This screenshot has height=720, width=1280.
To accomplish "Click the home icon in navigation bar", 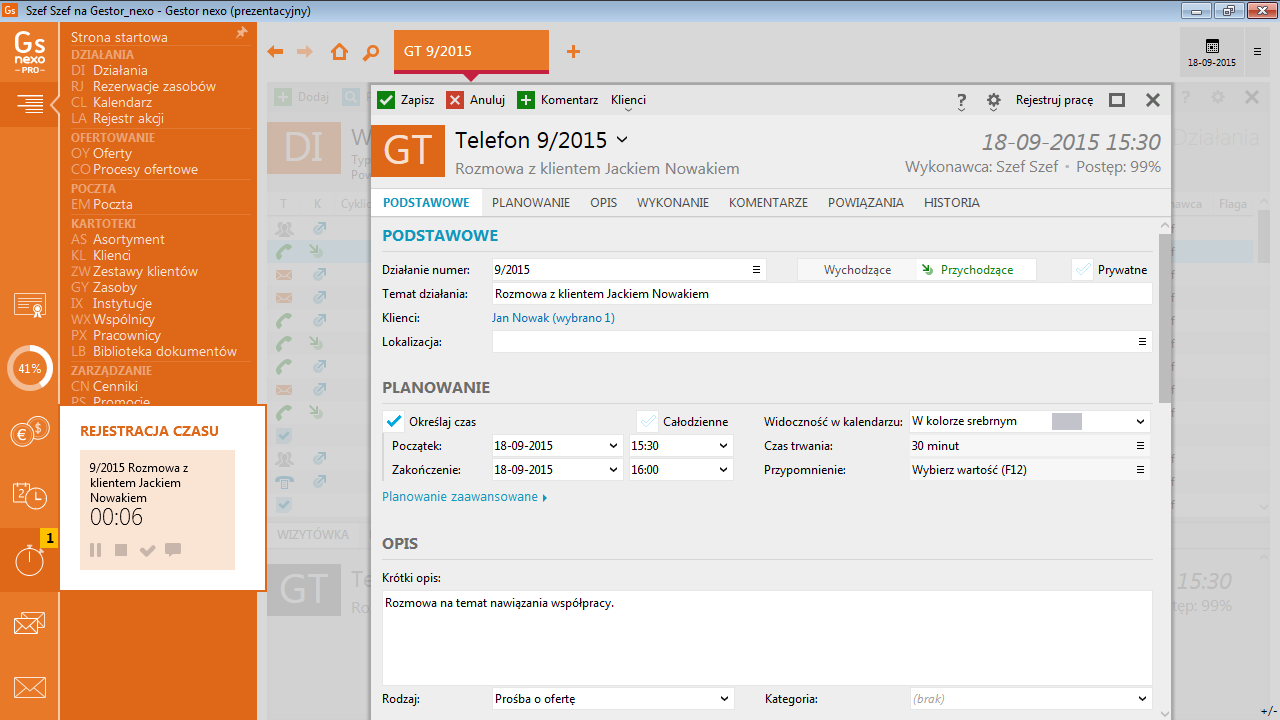I will click(339, 52).
